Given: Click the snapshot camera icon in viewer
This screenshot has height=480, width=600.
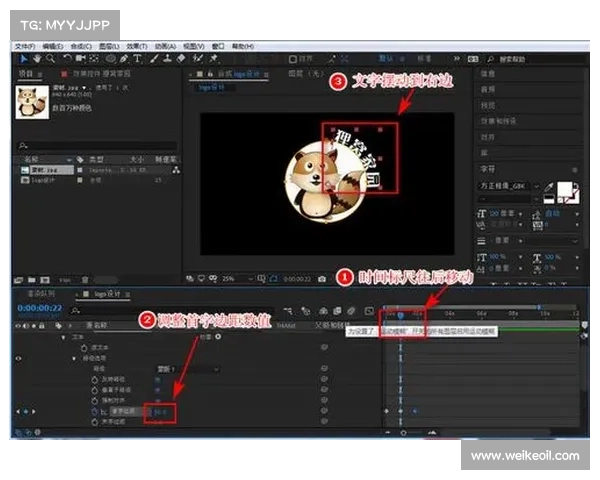Looking at the screenshot, I should coord(322,279).
